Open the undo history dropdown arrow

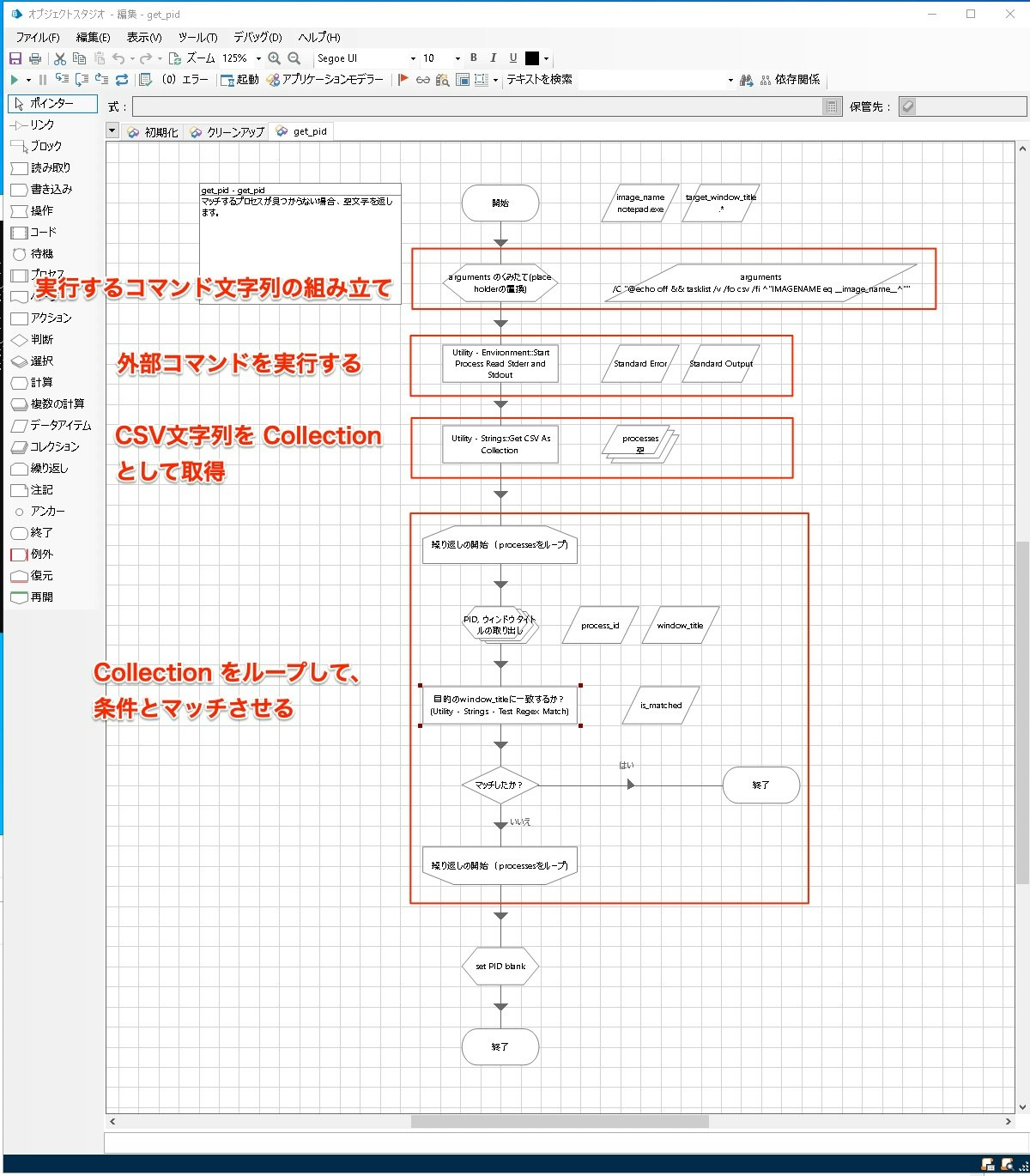click(132, 58)
